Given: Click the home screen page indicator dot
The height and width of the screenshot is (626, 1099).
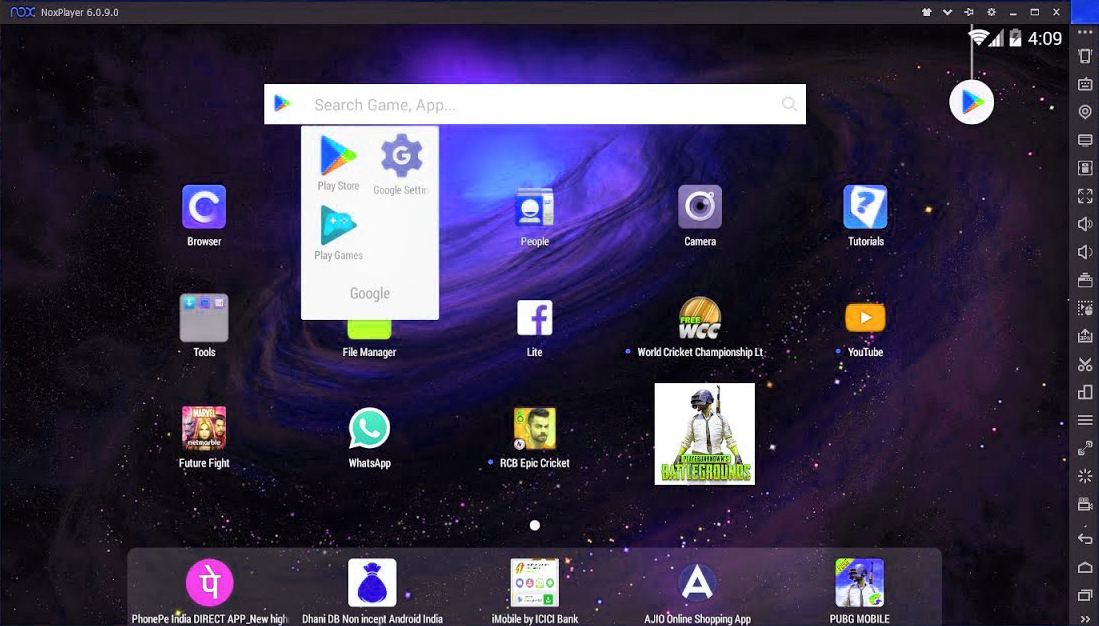Looking at the screenshot, I should tap(535, 525).
